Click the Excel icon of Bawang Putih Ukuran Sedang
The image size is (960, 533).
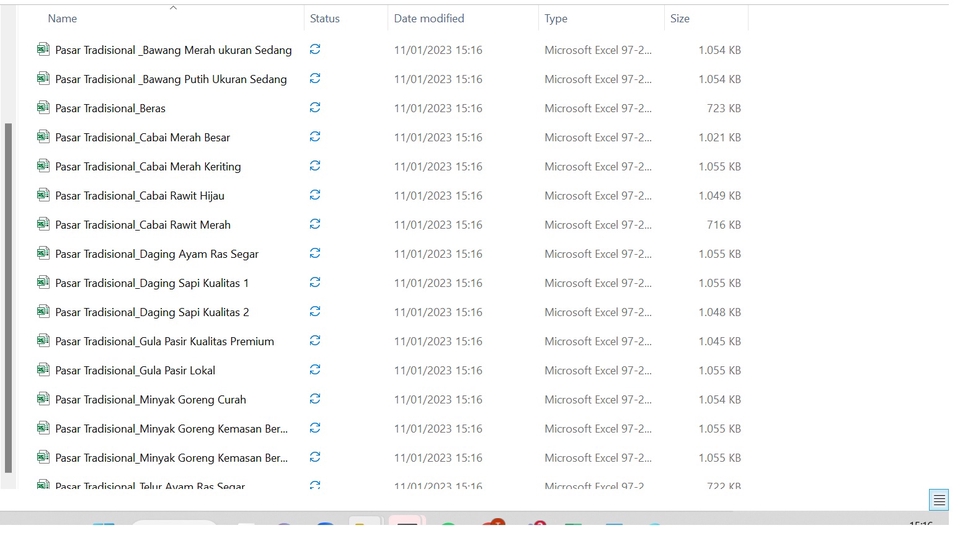click(43, 78)
